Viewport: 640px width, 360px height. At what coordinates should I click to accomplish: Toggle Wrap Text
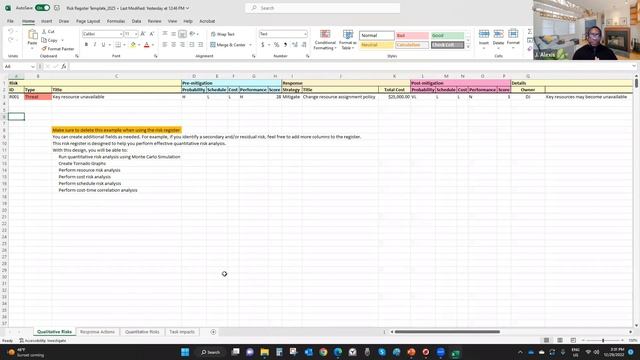[222, 34]
